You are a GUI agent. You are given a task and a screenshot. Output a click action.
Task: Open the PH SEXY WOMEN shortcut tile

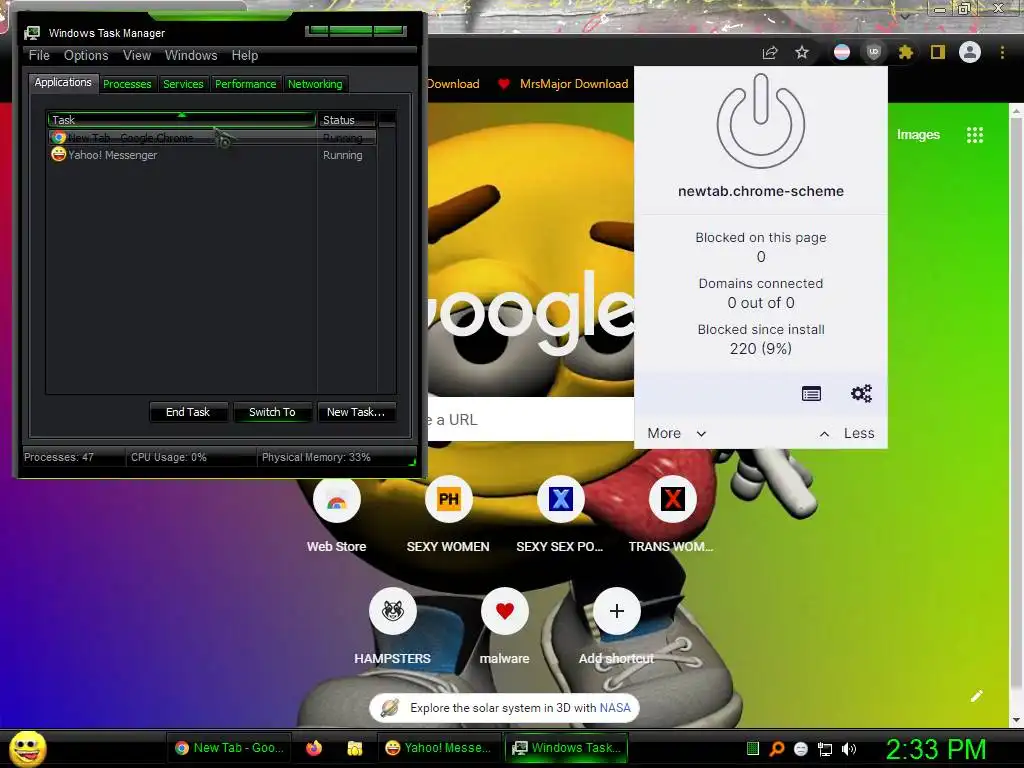coord(448,516)
